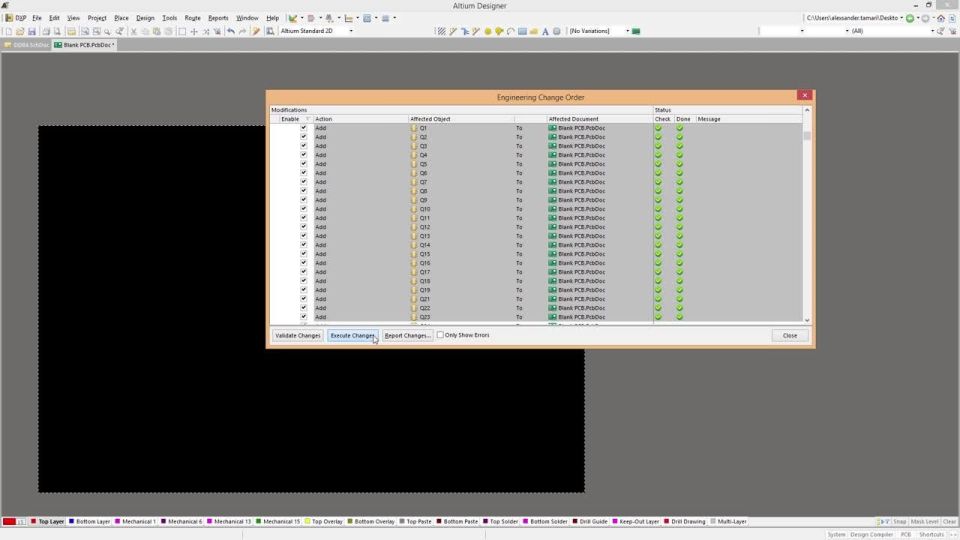
Task: Select the Place Pad tool icon
Action: (488, 31)
